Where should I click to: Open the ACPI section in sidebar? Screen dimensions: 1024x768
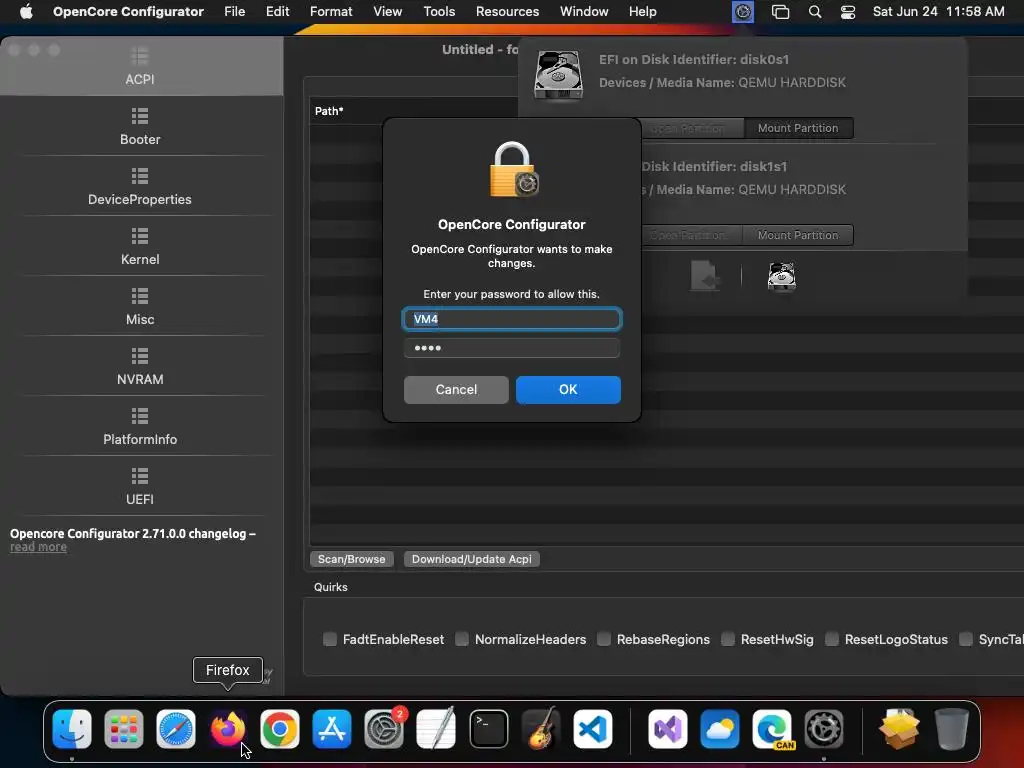tap(140, 67)
